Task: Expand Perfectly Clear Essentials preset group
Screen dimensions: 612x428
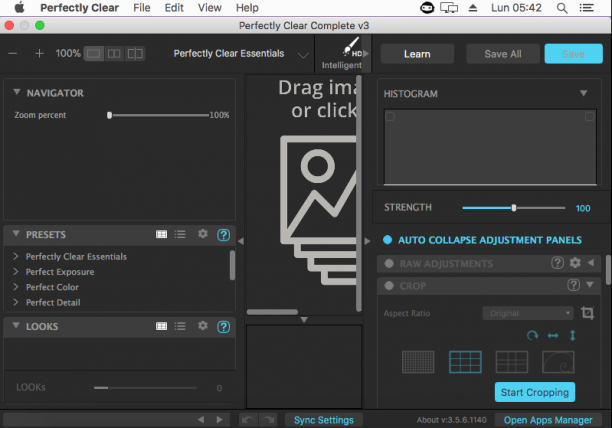Action: [16, 256]
